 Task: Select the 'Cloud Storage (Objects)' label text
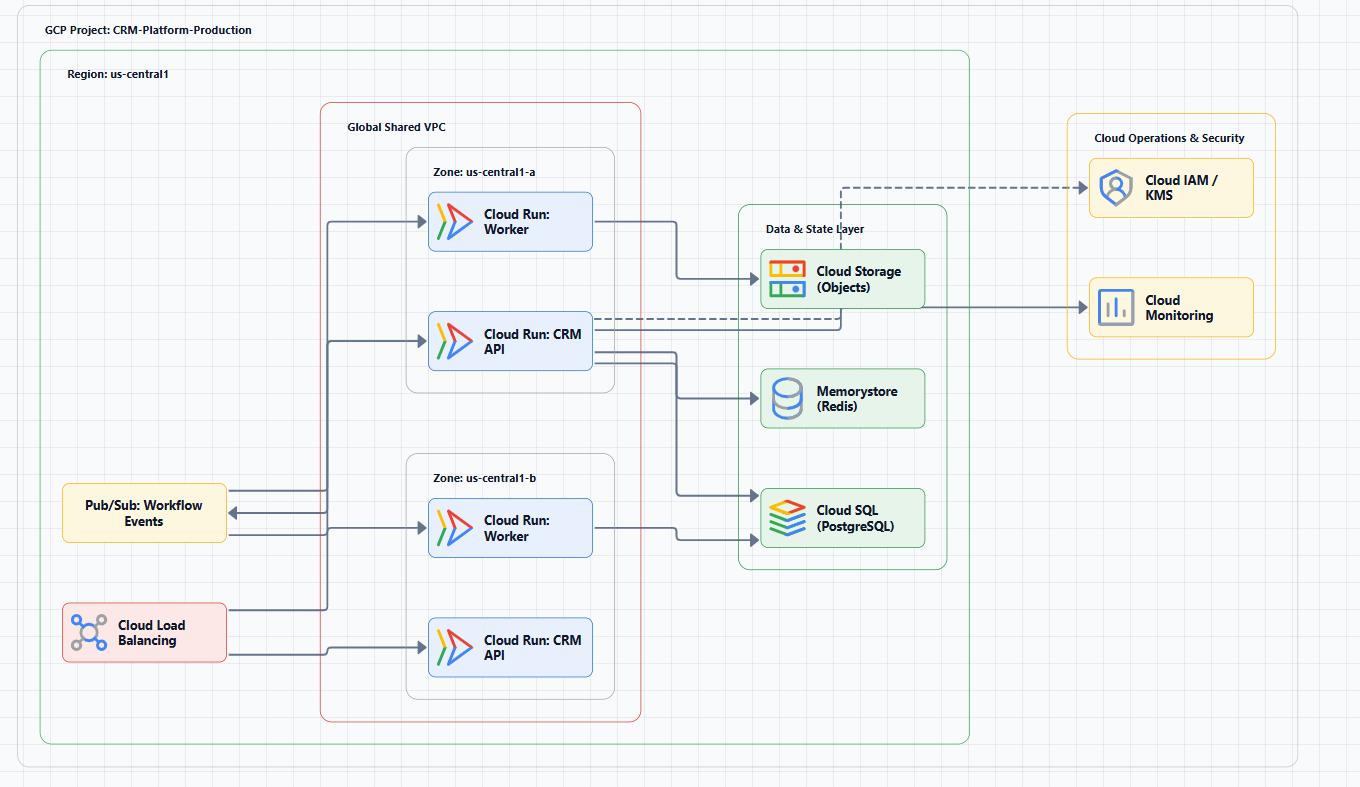click(859, 279)
